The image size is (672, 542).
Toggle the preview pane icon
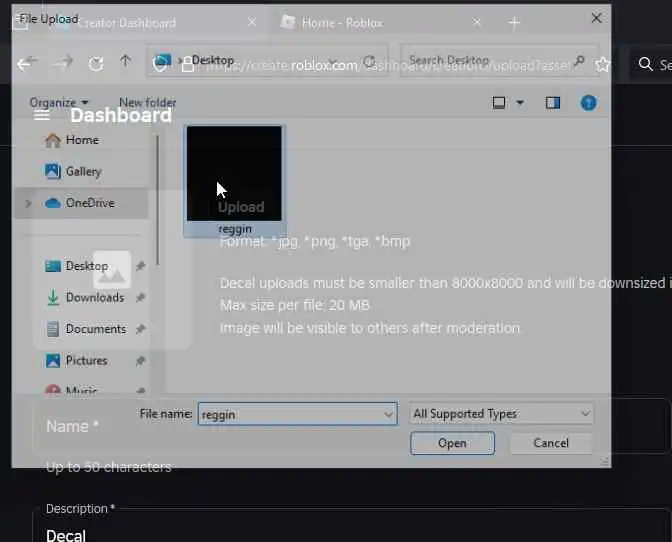(553, 103)
